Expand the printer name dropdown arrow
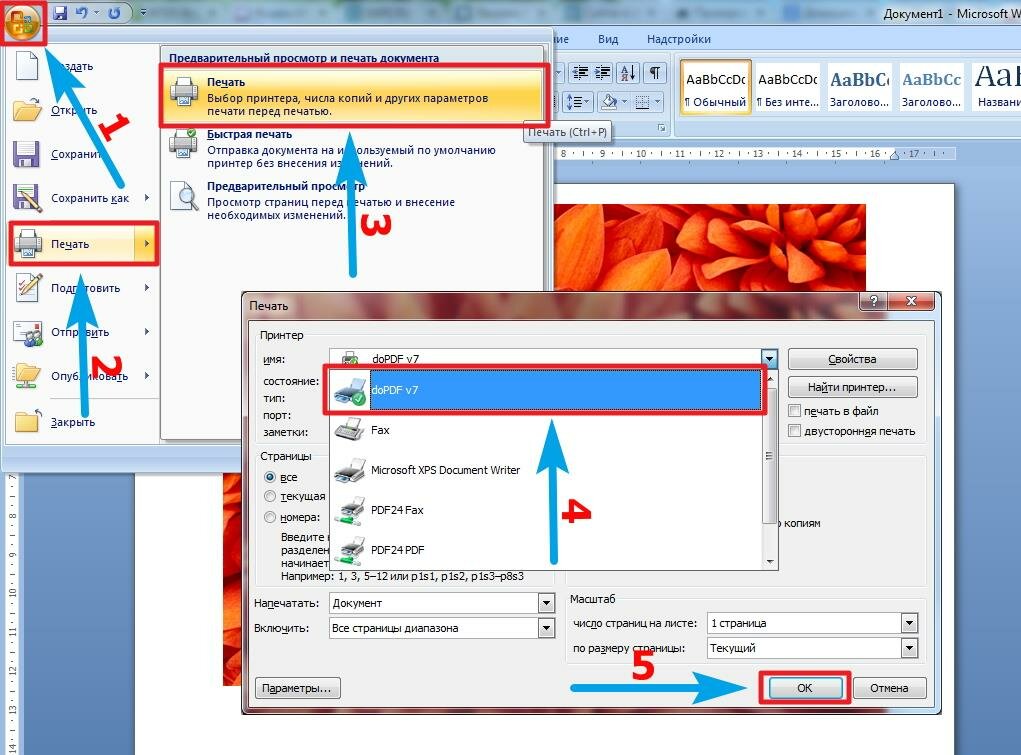Screen dimensions: 1021x755 coord(770,358)
